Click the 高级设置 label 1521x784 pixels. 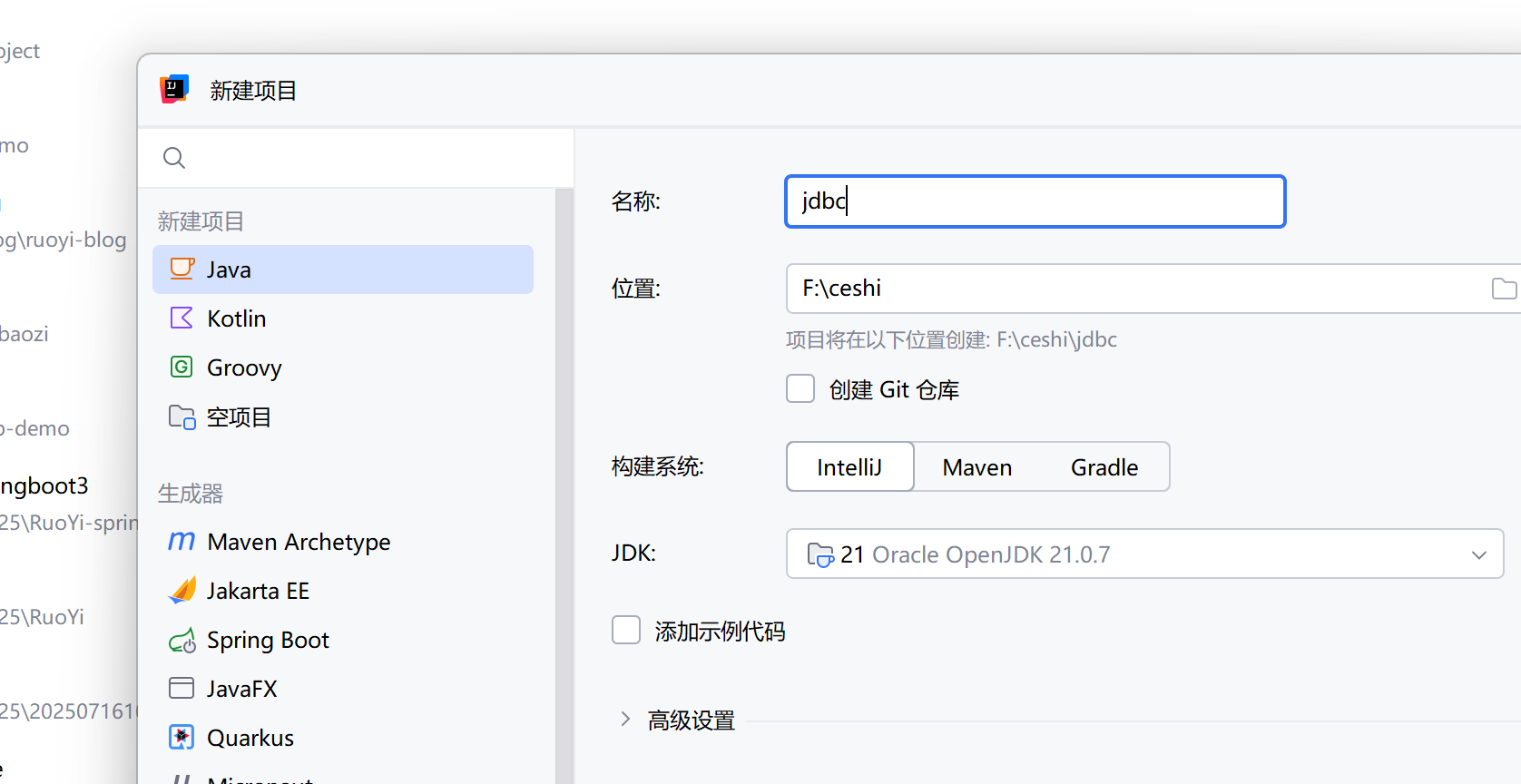click(692, 720)
